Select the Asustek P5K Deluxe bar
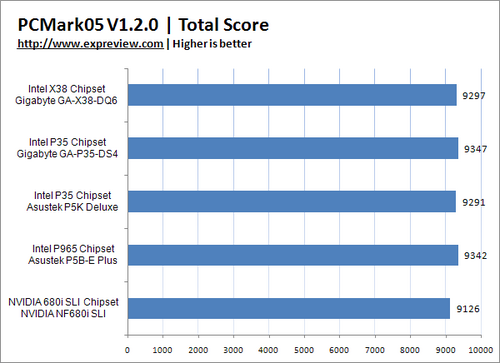The height and width of the screenshot is (363, 500). (292, 201)
